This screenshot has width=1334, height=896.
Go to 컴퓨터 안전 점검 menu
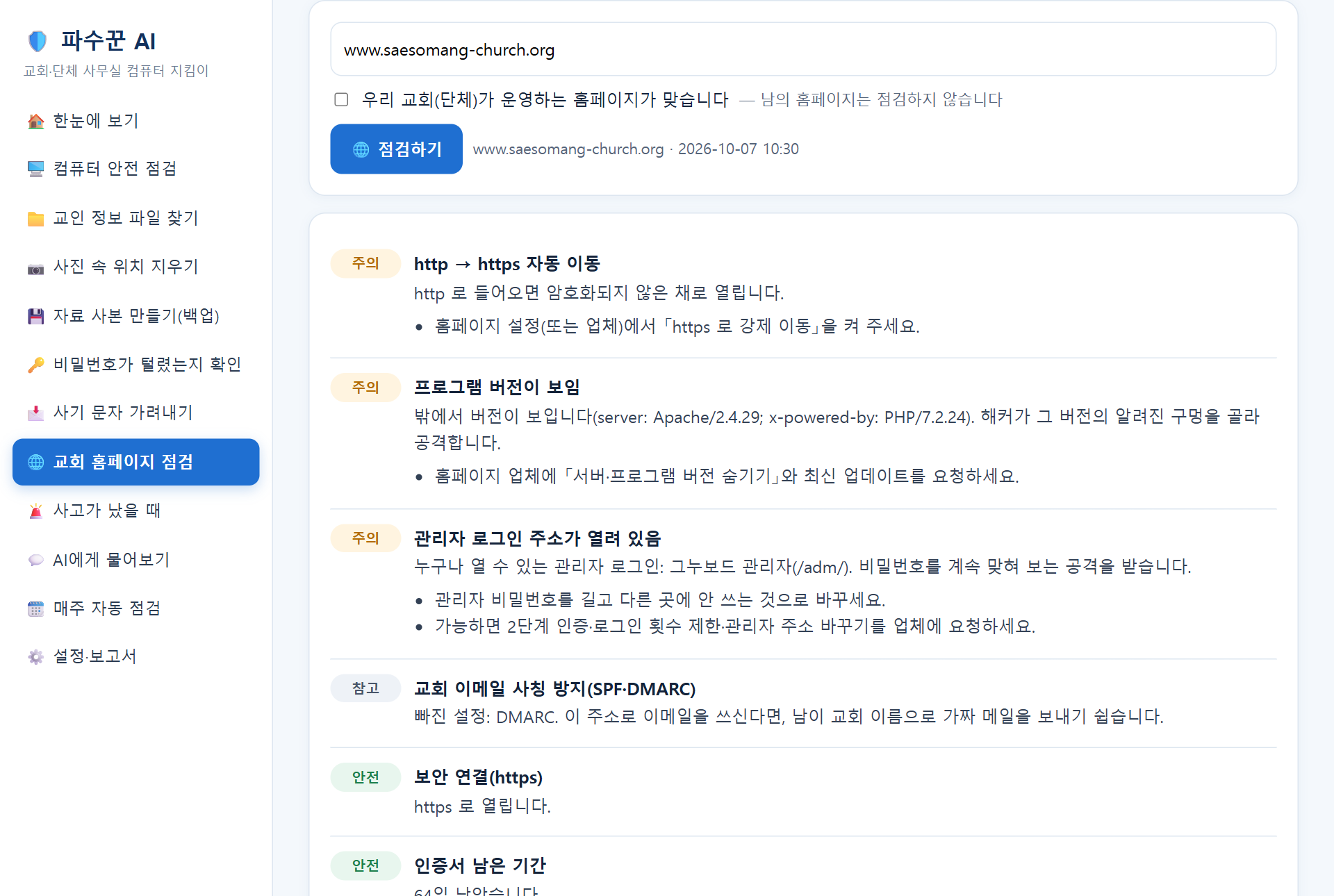click(136, 169)
